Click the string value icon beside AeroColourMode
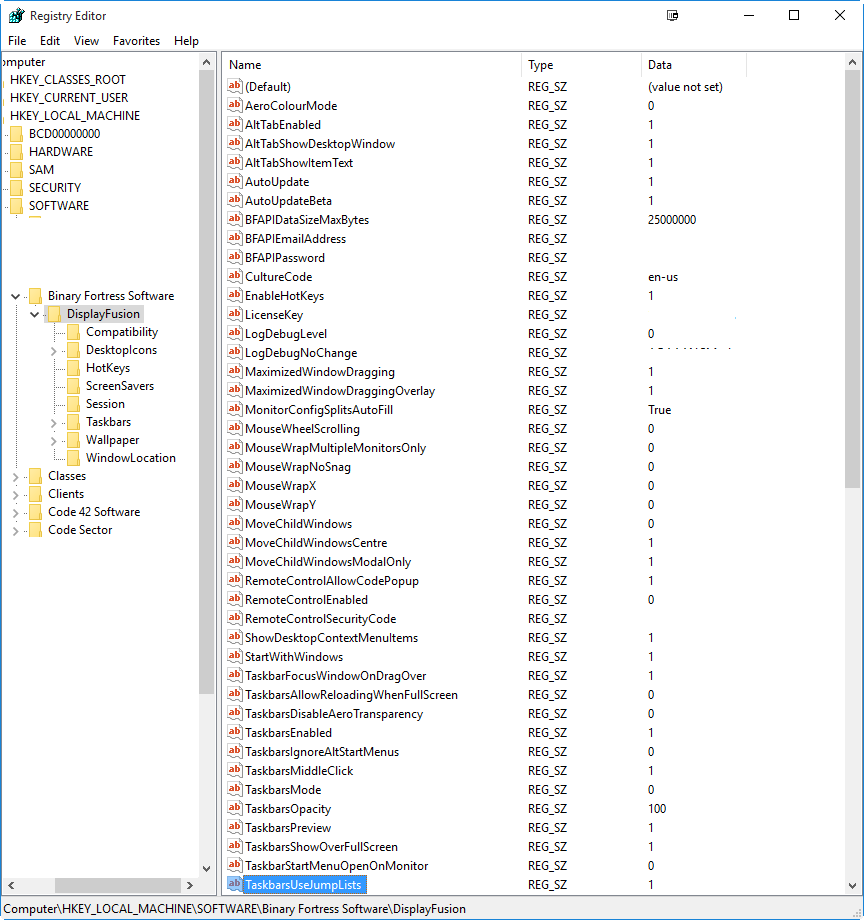Image resolution: width=864 pixels, height=920 pixels. [235, 106]
